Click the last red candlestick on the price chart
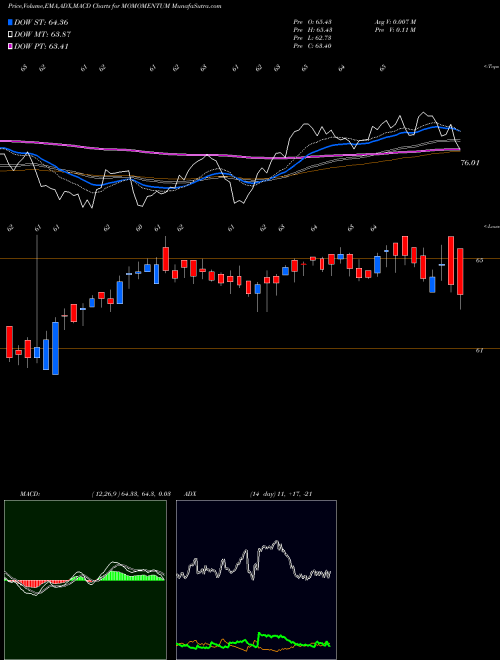 pos(460,271)
